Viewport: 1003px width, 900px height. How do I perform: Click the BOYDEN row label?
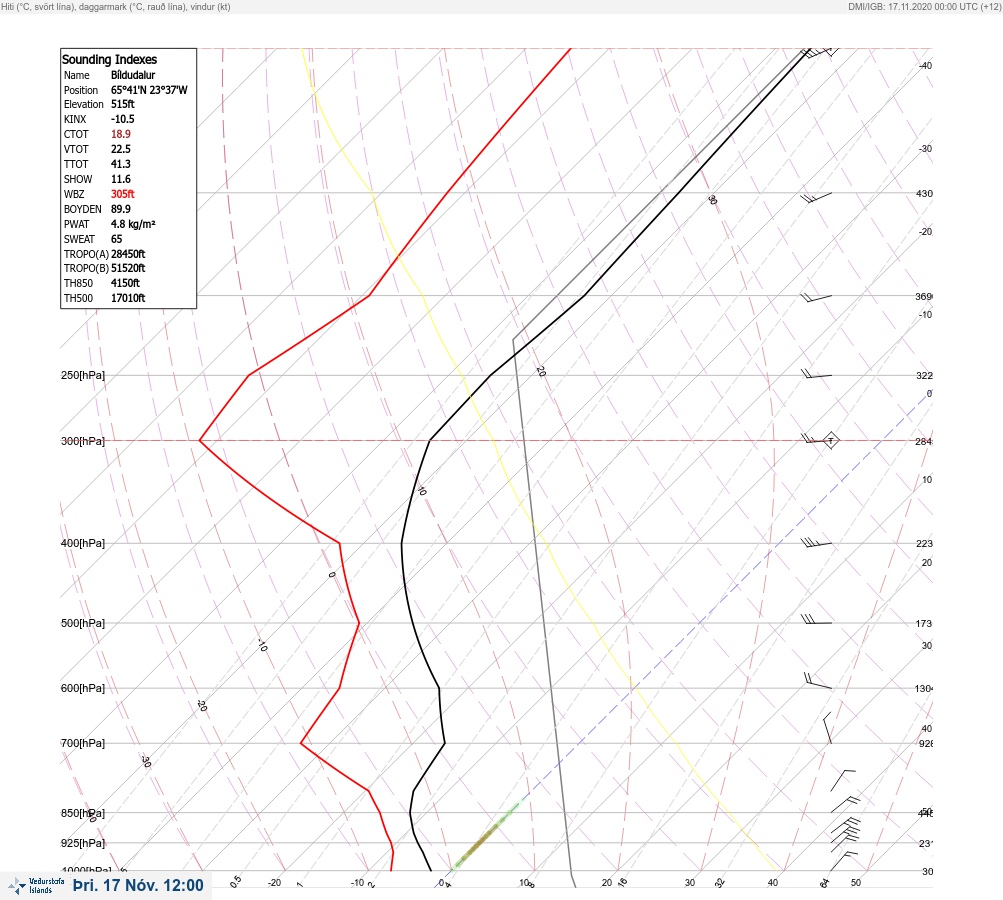point(83,209)
